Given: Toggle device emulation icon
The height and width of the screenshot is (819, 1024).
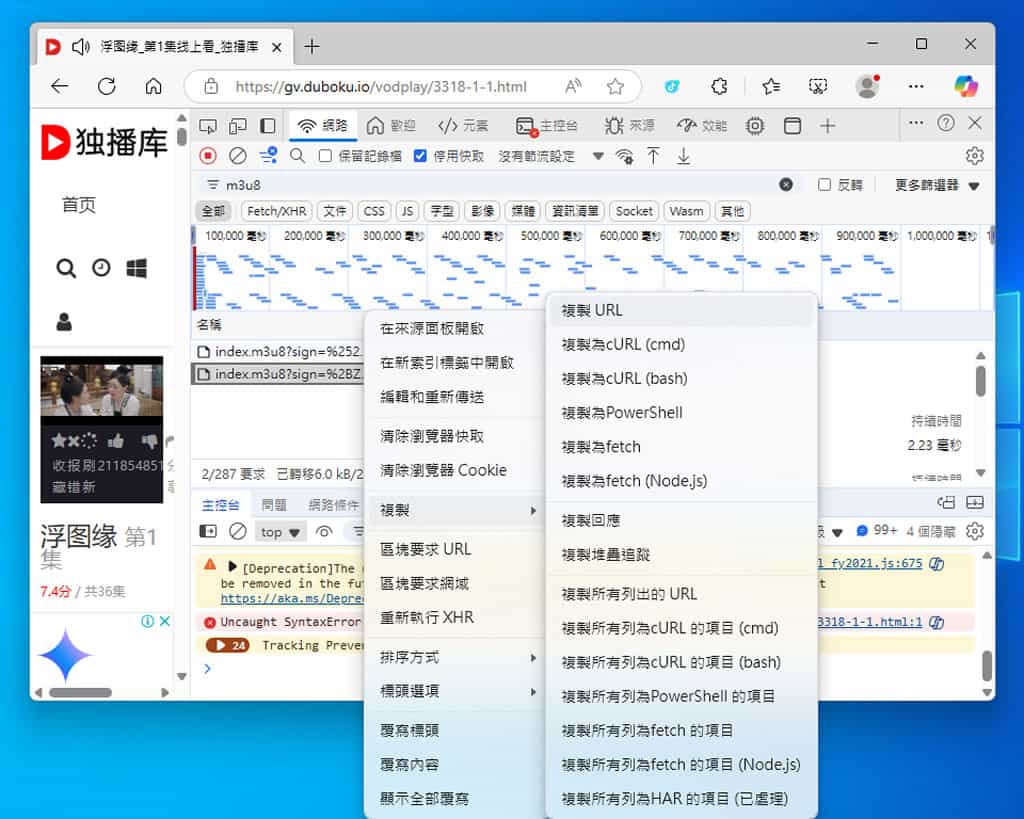Looking at the screenshot, I should point(238,126).
